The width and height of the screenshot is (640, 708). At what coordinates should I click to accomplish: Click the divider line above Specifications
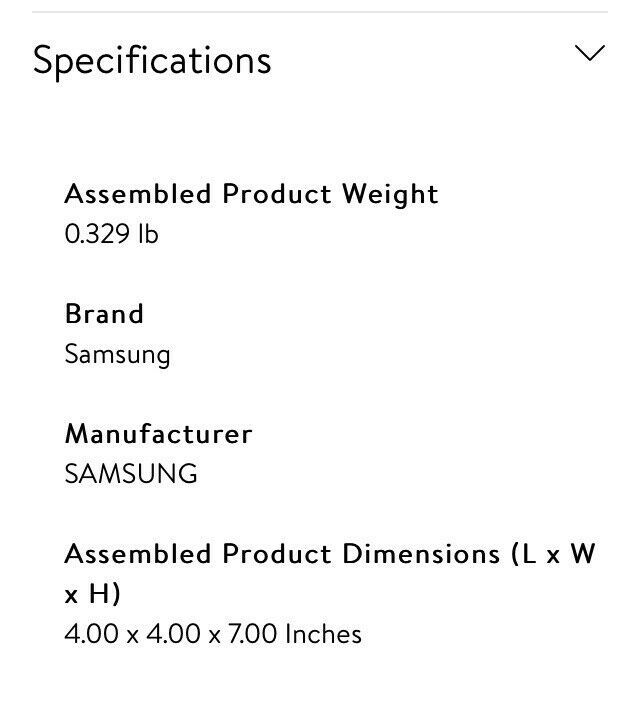click(320, 12)
